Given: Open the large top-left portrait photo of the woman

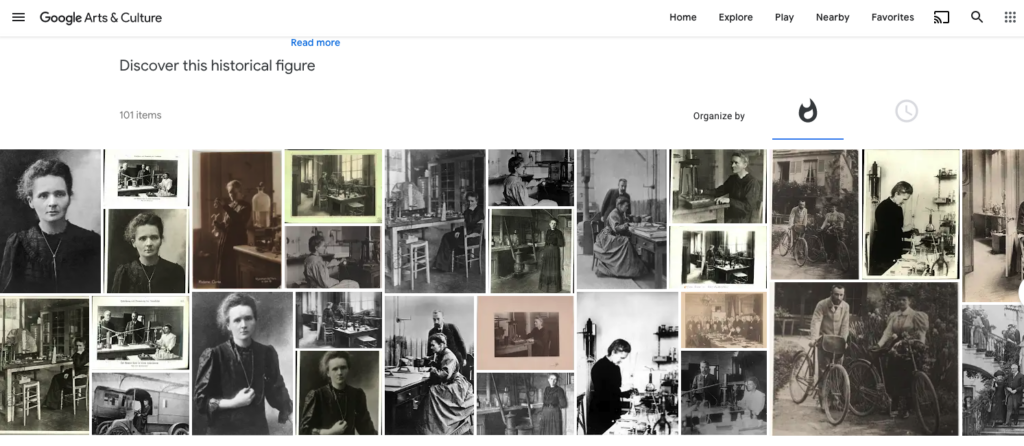Looking at the screenshot, I should click(x=50, y=221).
